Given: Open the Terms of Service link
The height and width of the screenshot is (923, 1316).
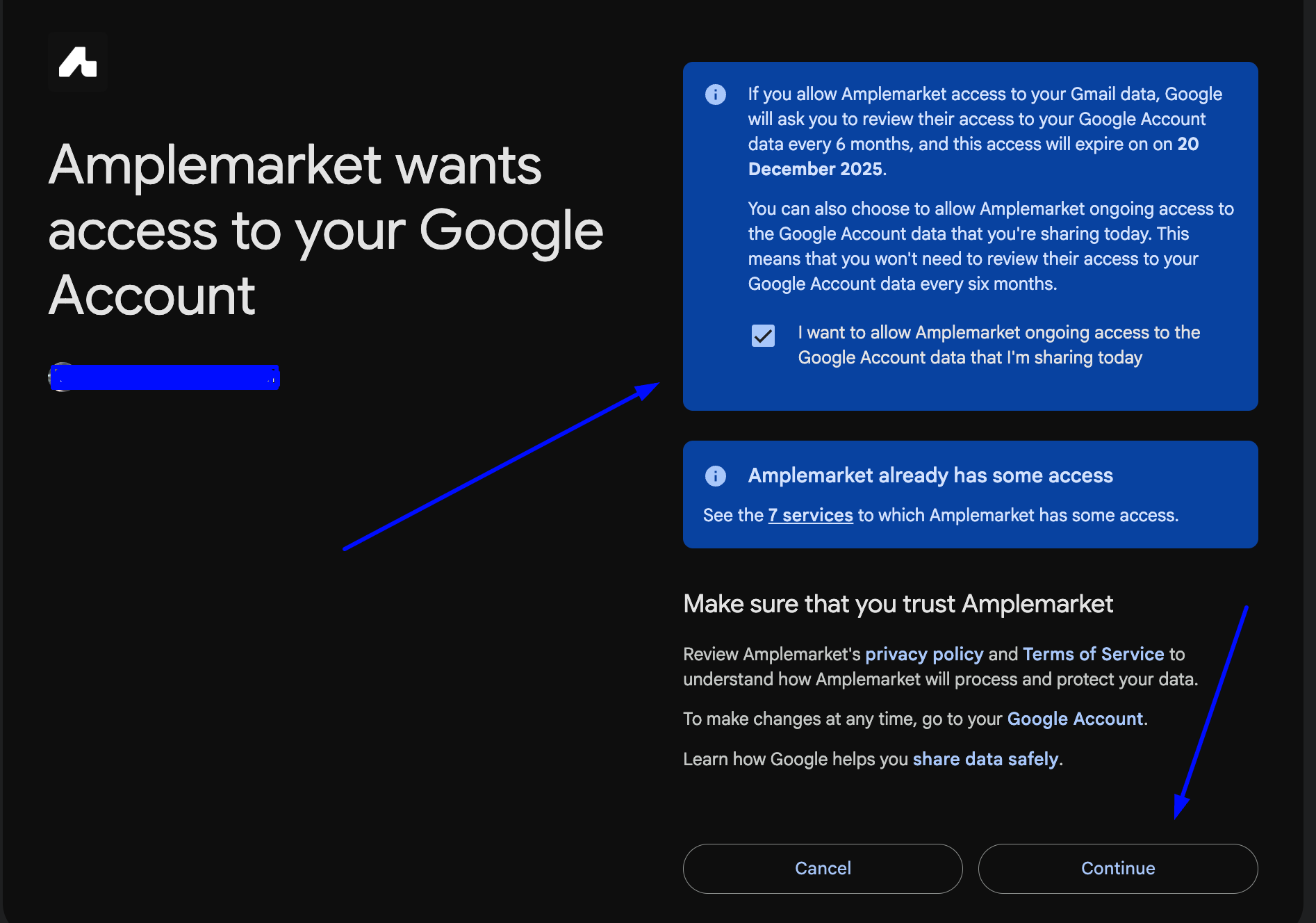Looking at the screenshot, I should point(1093,654).
